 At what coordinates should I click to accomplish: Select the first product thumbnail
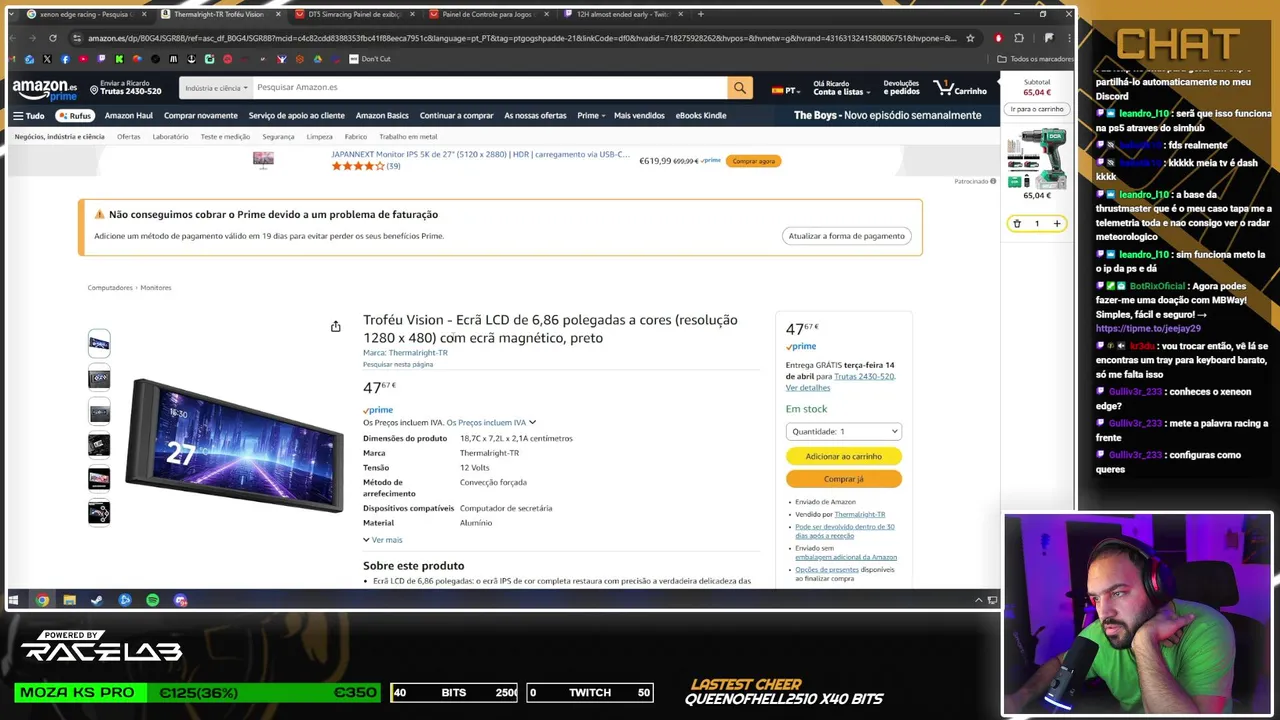99,344
